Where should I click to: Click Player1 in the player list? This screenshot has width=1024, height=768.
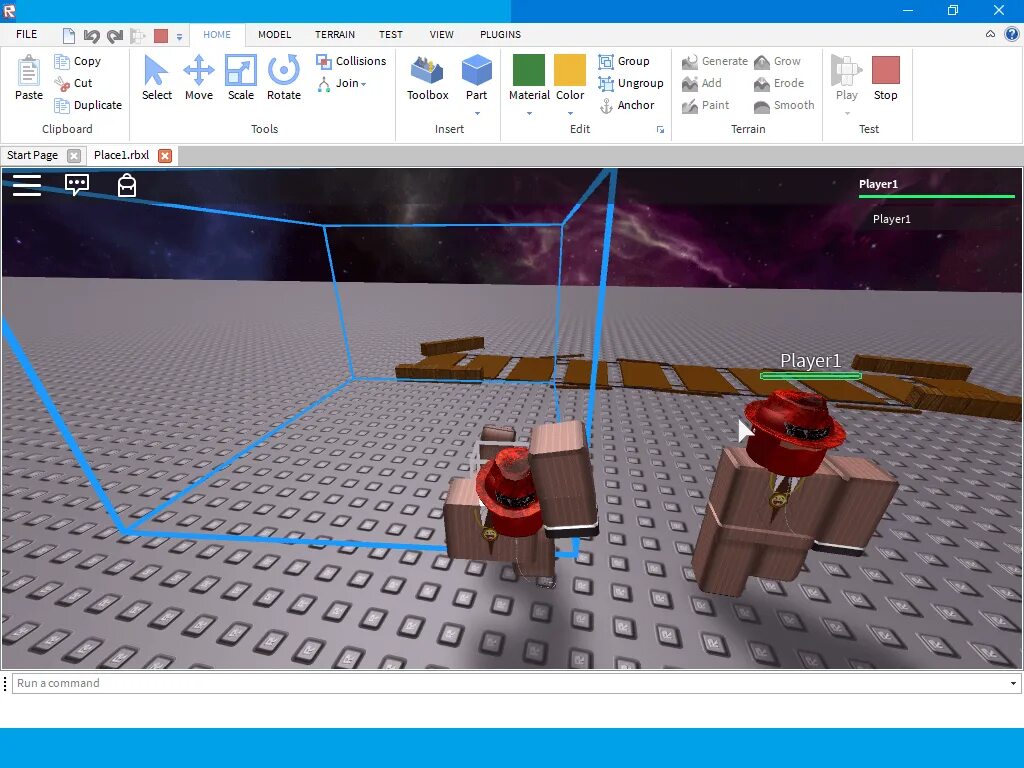tap(891, 219)
